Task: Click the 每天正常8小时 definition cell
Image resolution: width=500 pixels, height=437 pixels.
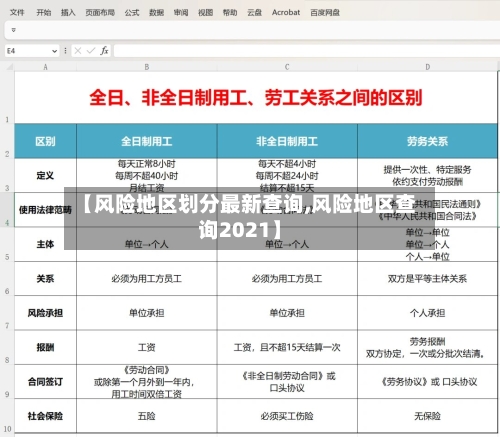Action: (x=147, y=175)
